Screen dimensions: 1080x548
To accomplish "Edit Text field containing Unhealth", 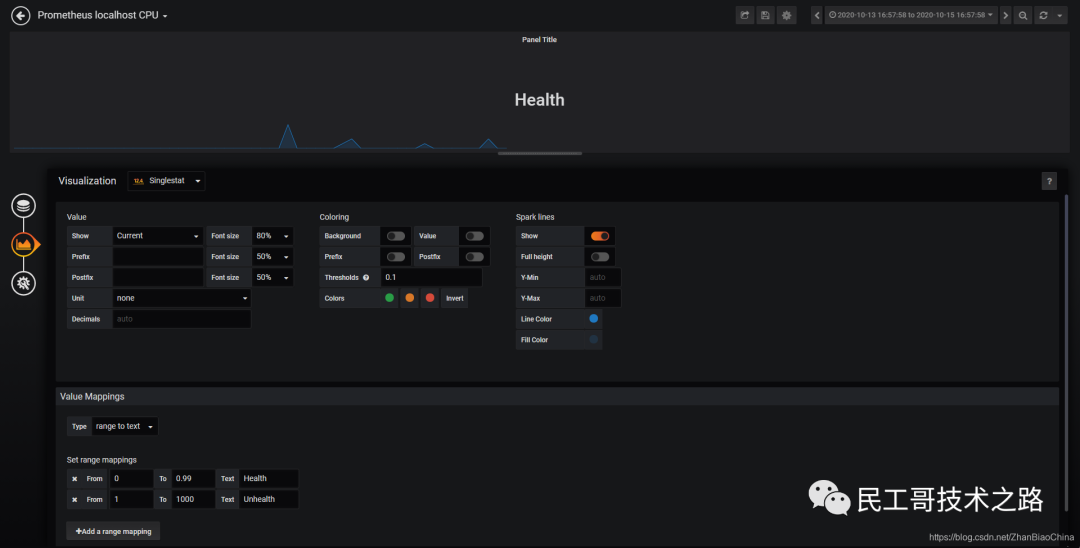I will pyautogui.click(x=269, y=499).
